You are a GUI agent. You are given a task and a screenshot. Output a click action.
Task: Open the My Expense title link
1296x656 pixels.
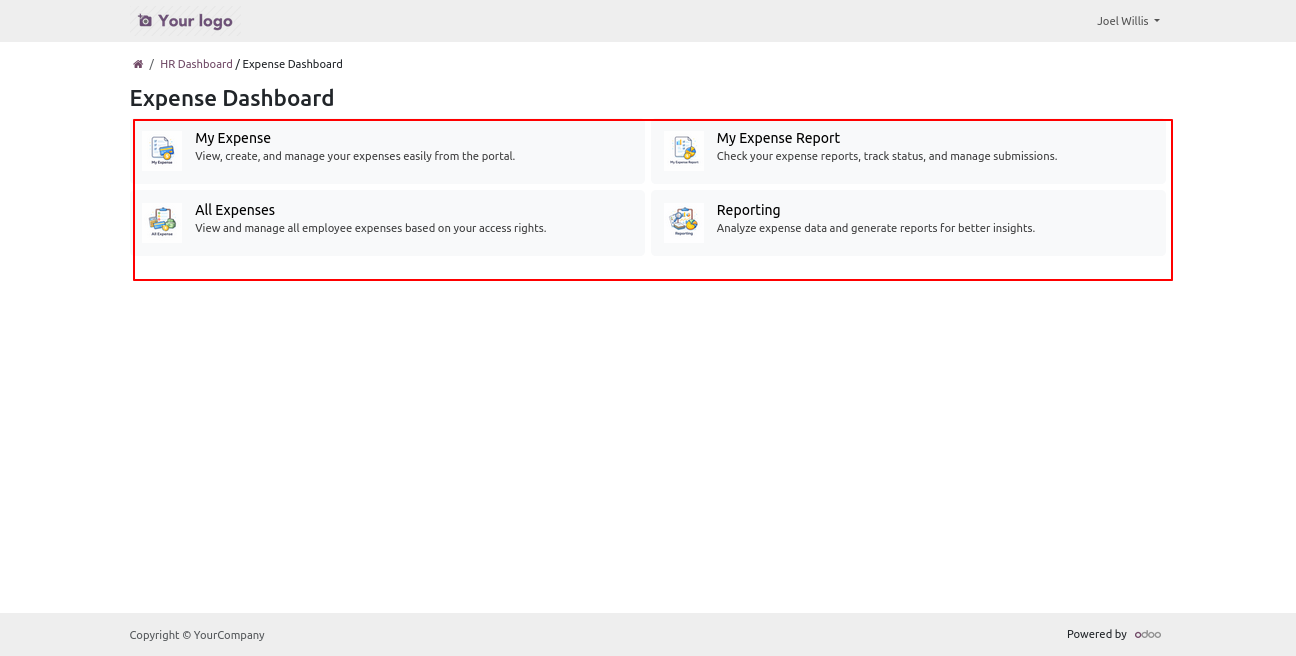233,138
